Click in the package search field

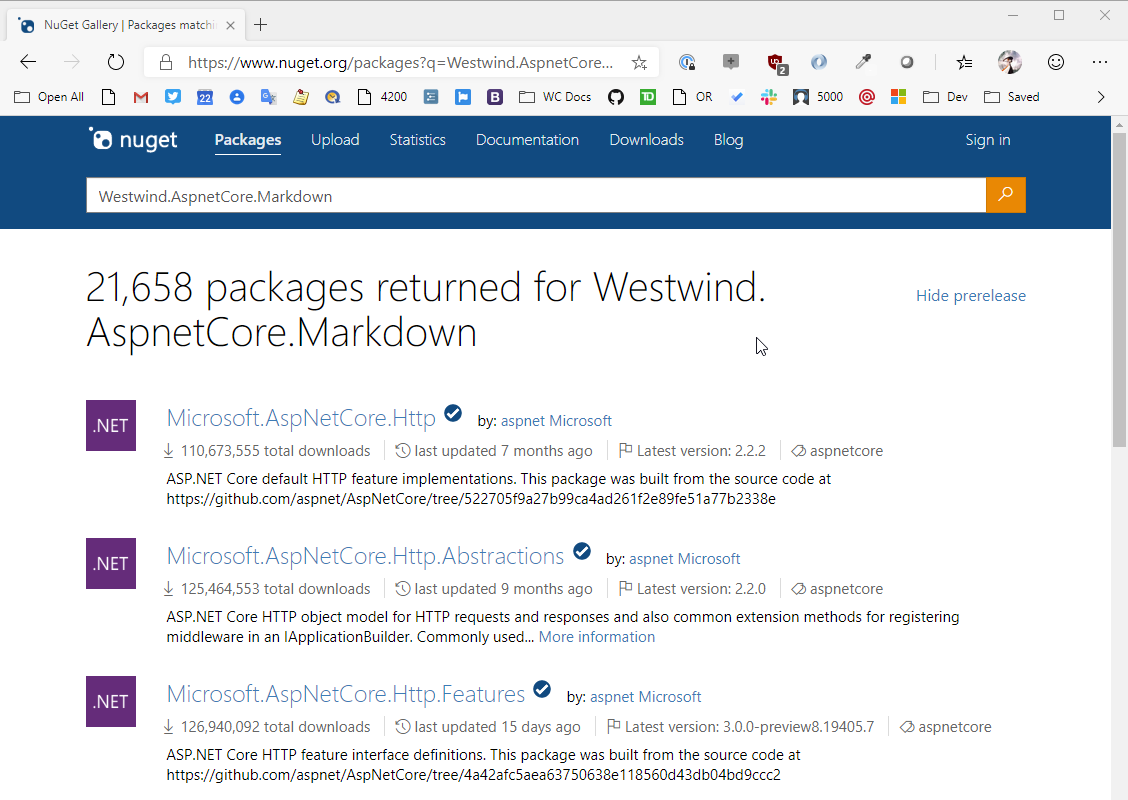pos(536,195)
